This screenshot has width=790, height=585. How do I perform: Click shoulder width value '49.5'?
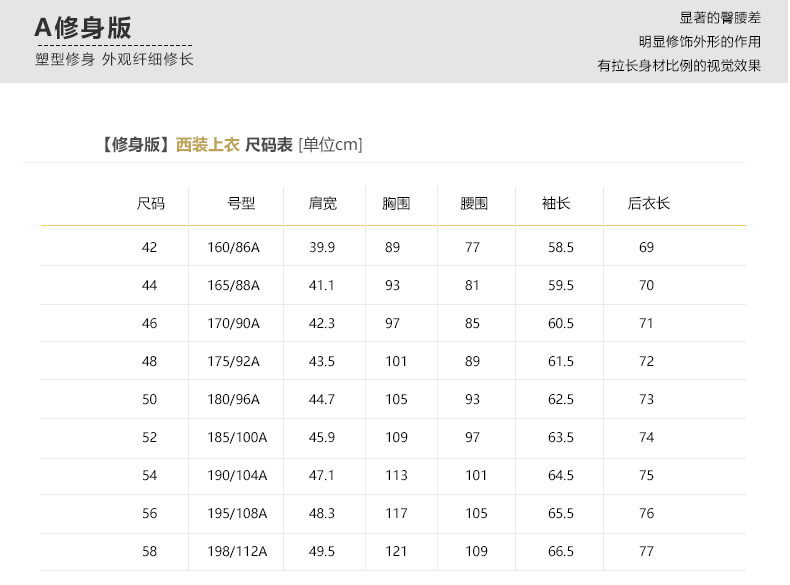tap(322, 551)
